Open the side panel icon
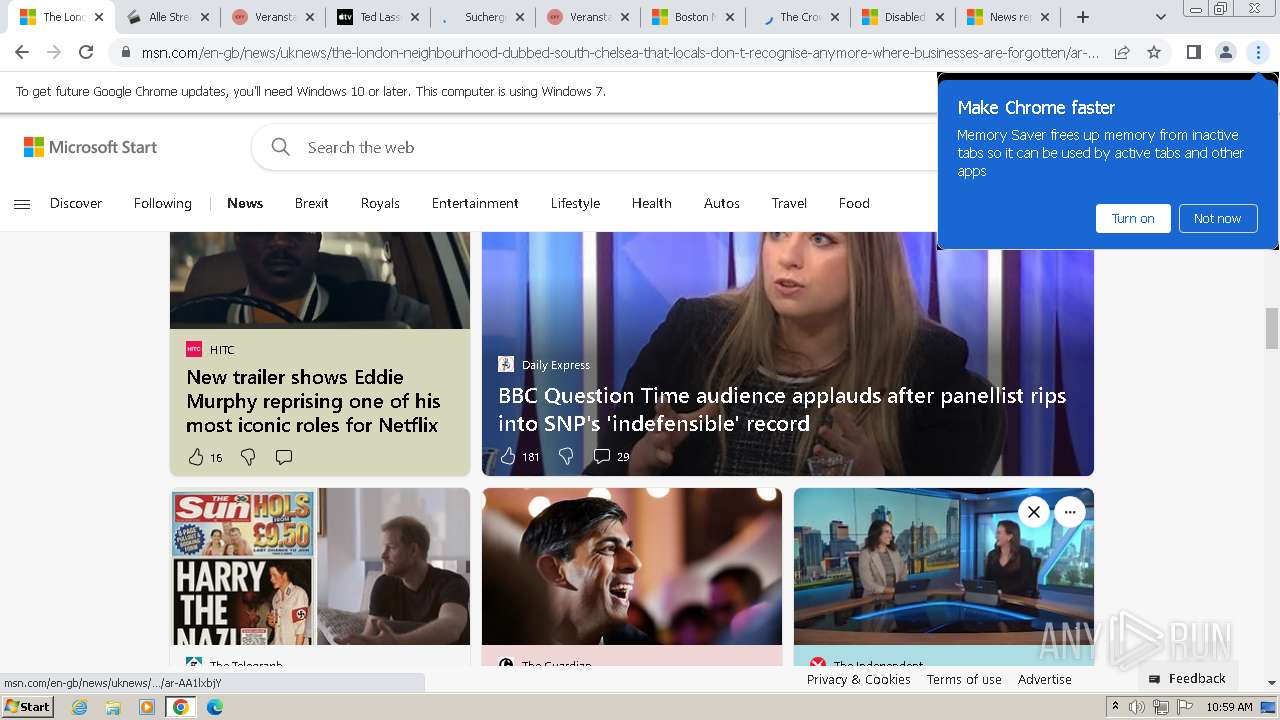The image size is (1280, 720). click(1193, 52)
